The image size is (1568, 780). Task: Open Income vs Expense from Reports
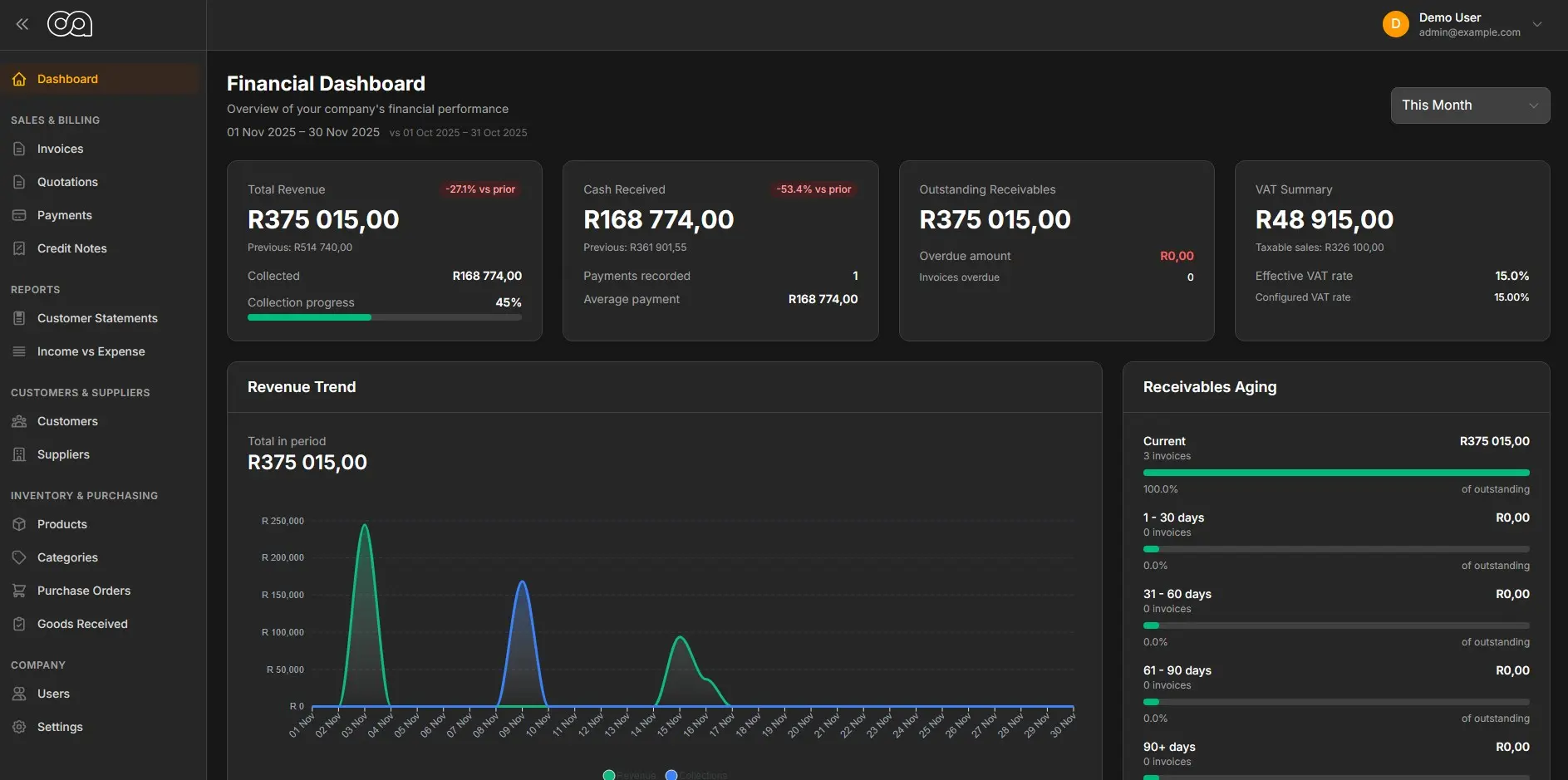[90, 351]
